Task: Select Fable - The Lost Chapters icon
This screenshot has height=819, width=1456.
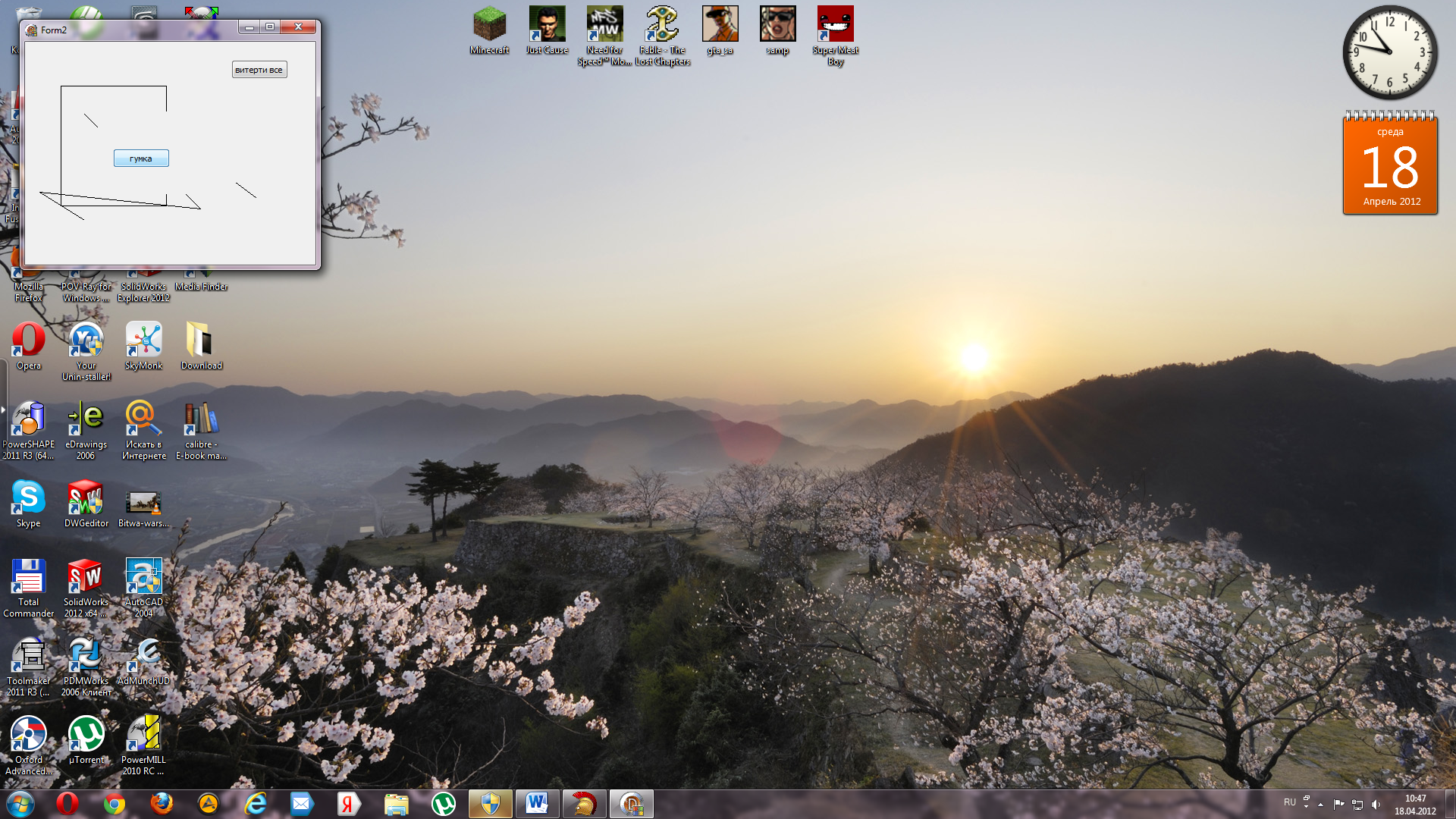Action: [x=662, y=36]
